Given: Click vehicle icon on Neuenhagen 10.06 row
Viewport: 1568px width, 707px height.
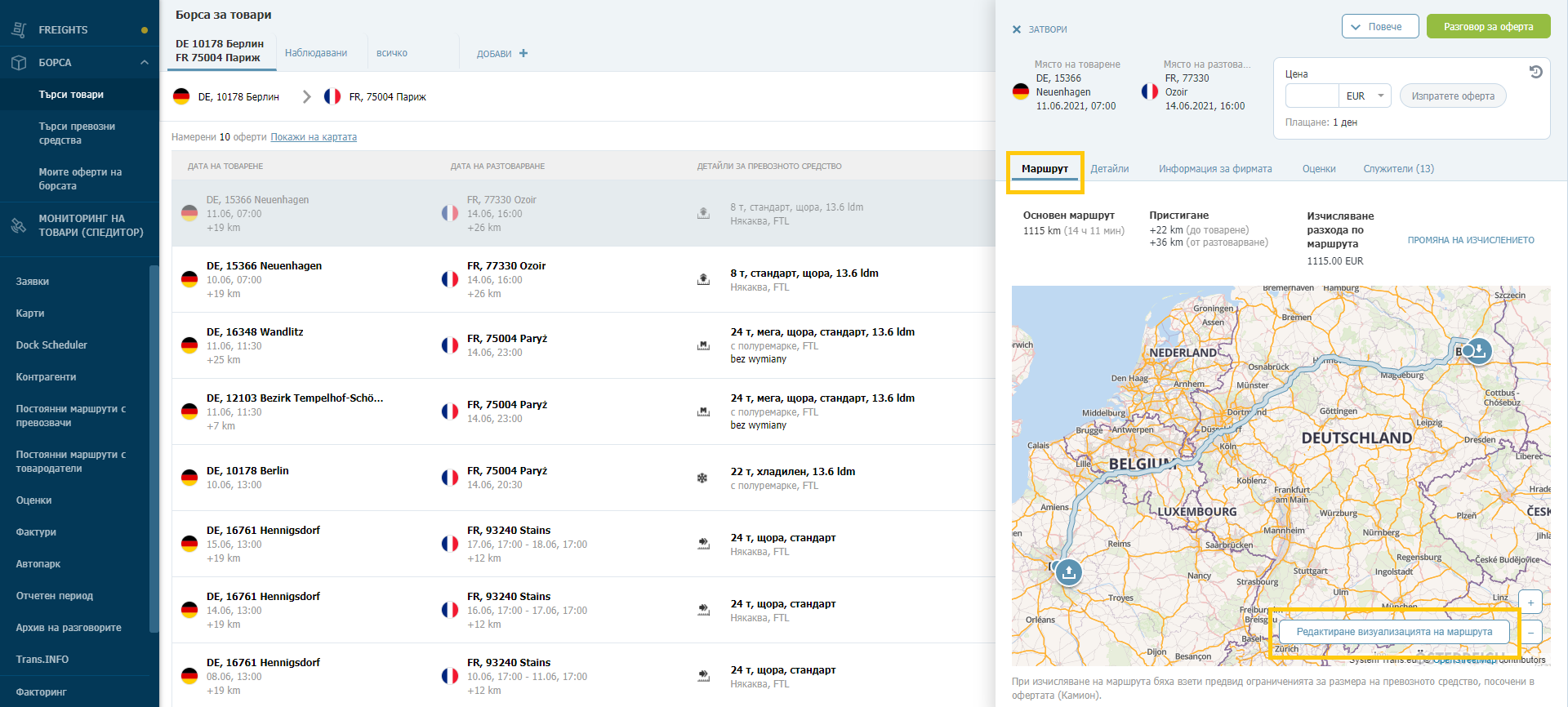Looking at the screenshot, I should (x=703, y=279).
